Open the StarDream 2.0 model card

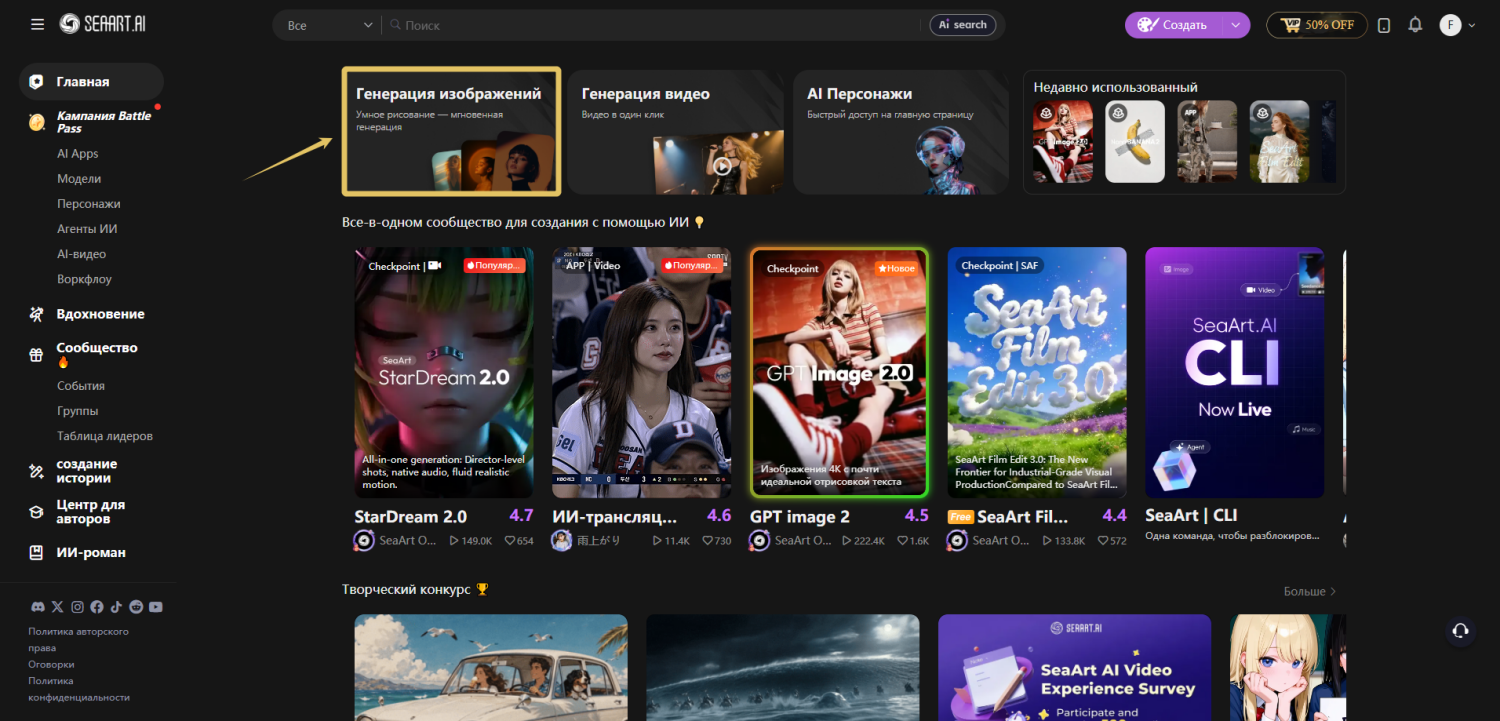(x=444, y=372)
